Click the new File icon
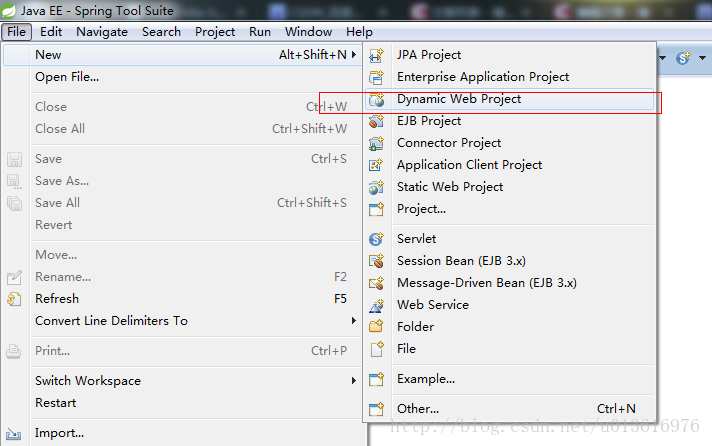The image size is (712, 446). pos(377,349)
